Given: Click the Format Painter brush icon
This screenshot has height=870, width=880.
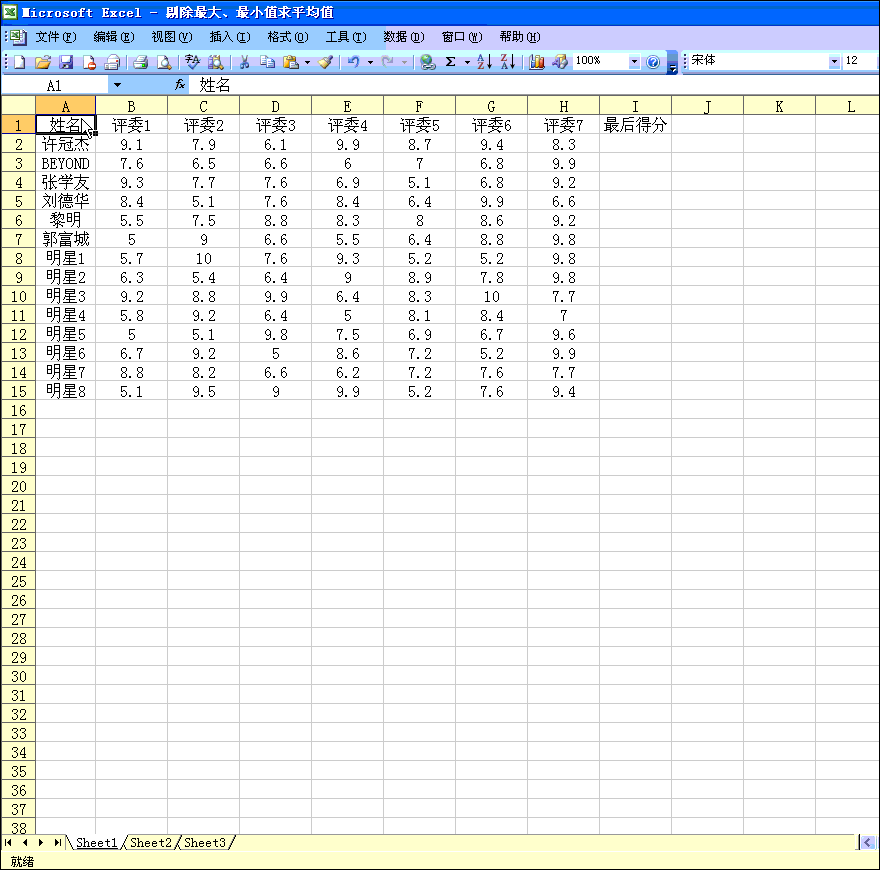Looking at the screenshot, I should pyautogui.click(x=325, y=62).
